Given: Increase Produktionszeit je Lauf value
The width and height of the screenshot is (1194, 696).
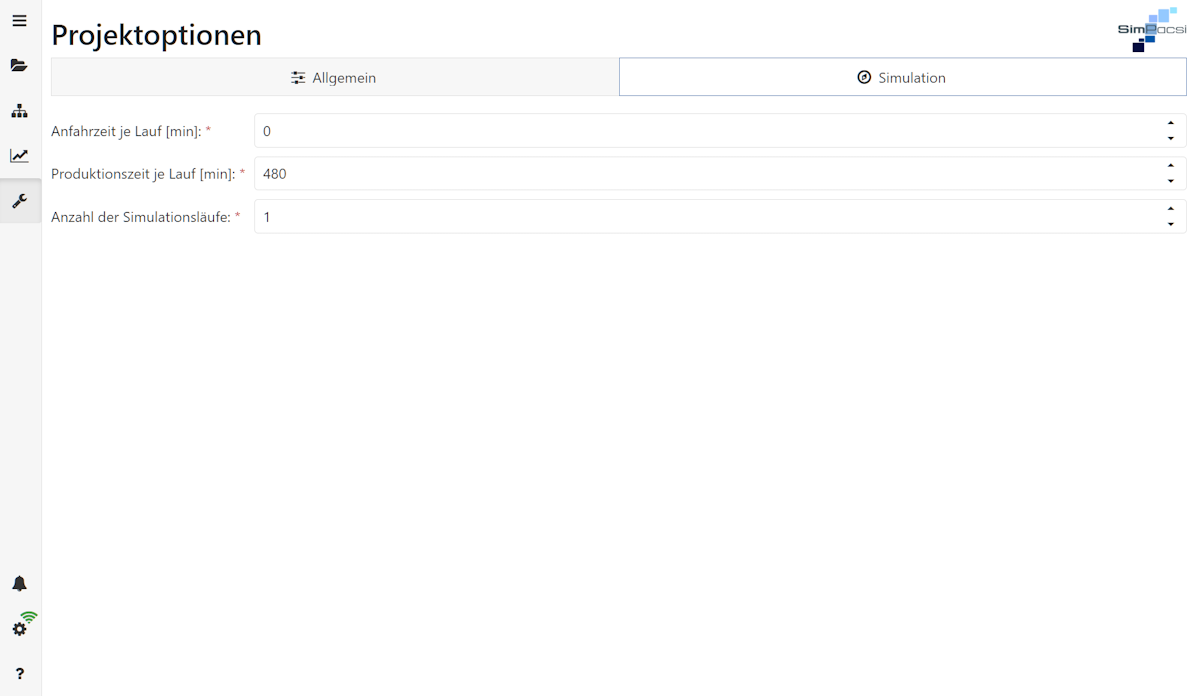Looking at the screenshot, I should tap(1170, 166).
